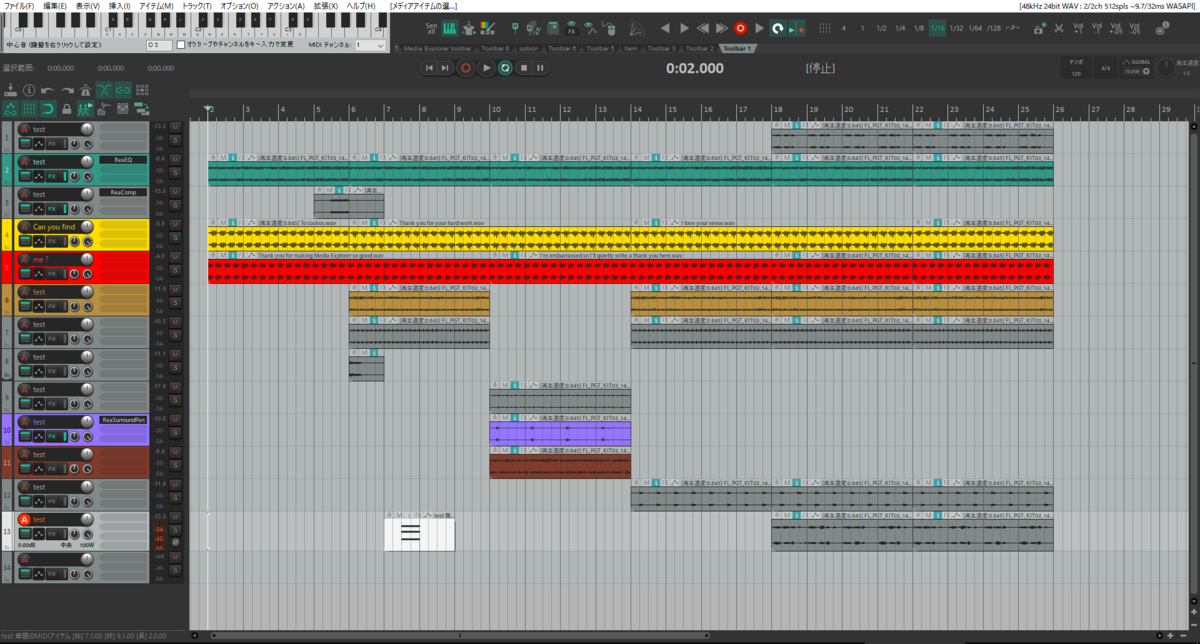Open project info via circled i icon

[29, 90]
